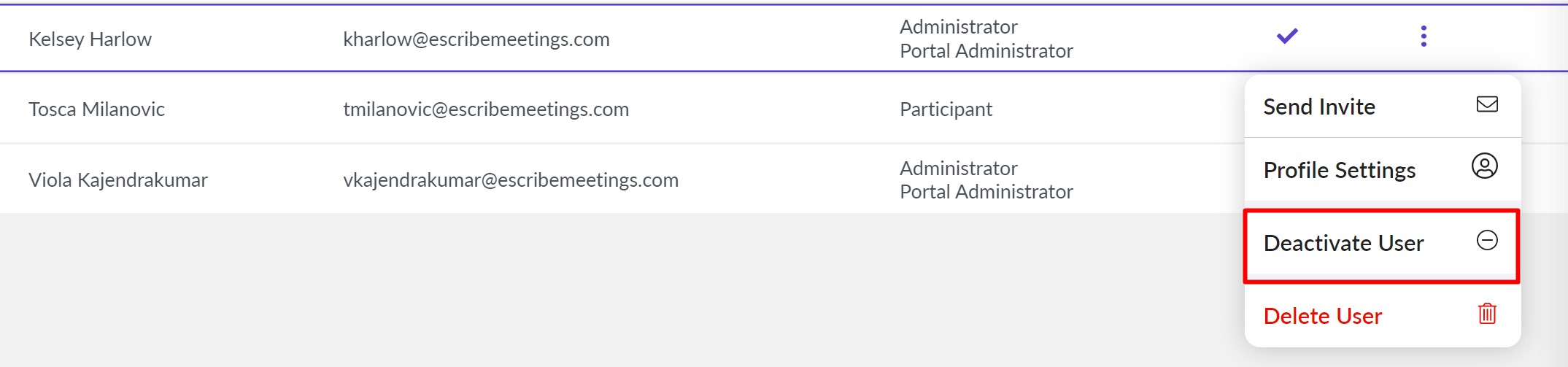Click Tosca Milanovic's name
The width and height of the screenshot is (1568, 367).
click(96, 109)
